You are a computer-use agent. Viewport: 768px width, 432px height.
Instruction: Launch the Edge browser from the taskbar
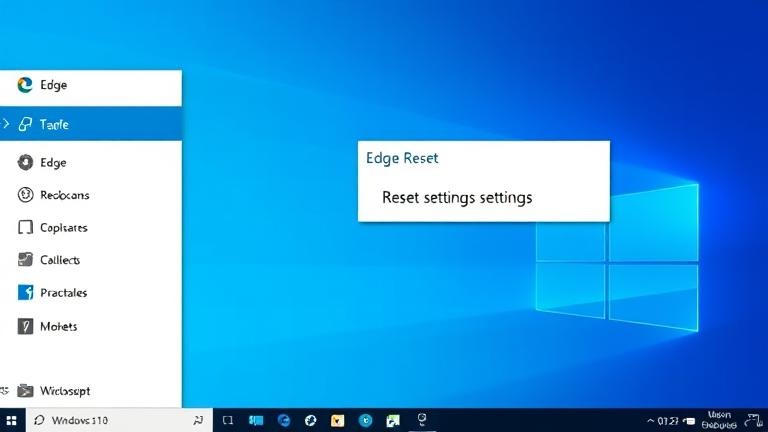pos(284,420)
